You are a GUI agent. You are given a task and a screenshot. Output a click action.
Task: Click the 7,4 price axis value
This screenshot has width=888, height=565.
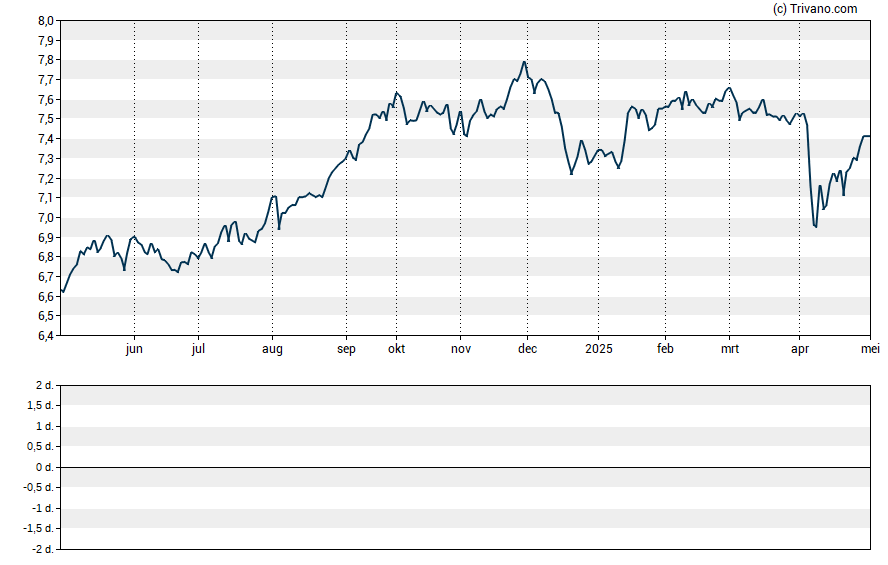click(x=46, y=139)
